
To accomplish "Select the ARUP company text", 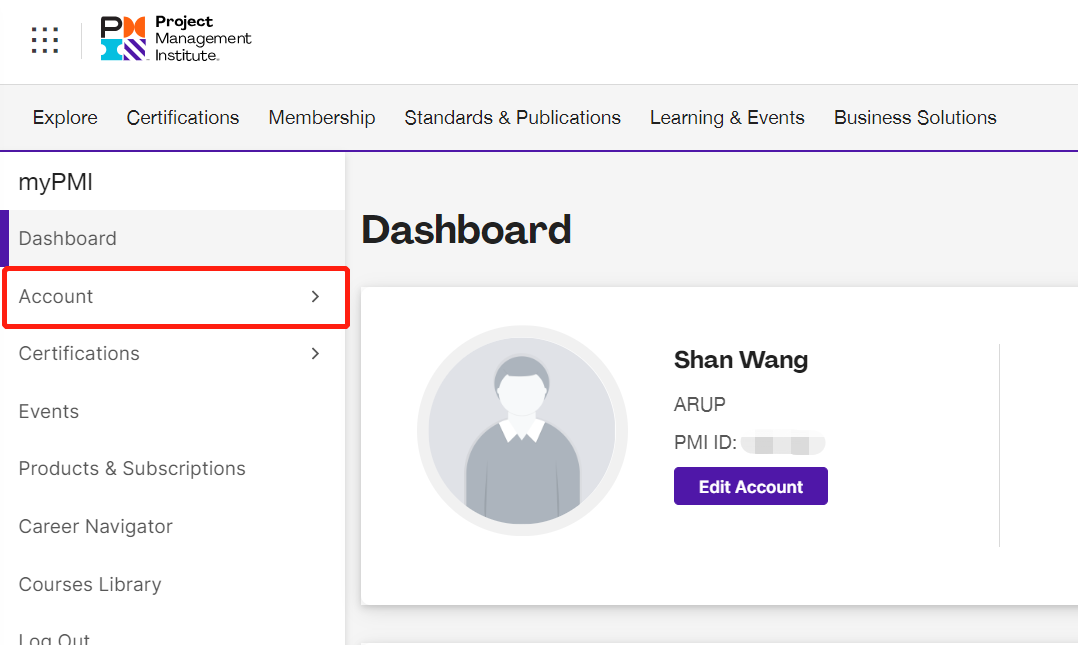I will [x=699, y=404].
